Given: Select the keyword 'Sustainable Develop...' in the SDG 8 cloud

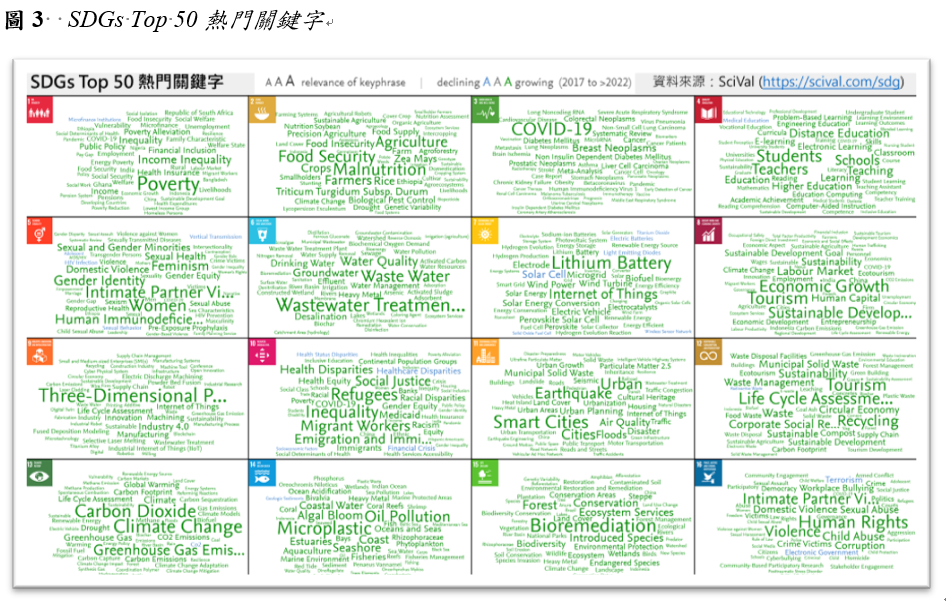Looking at the screenshot, I should [839, 313].
